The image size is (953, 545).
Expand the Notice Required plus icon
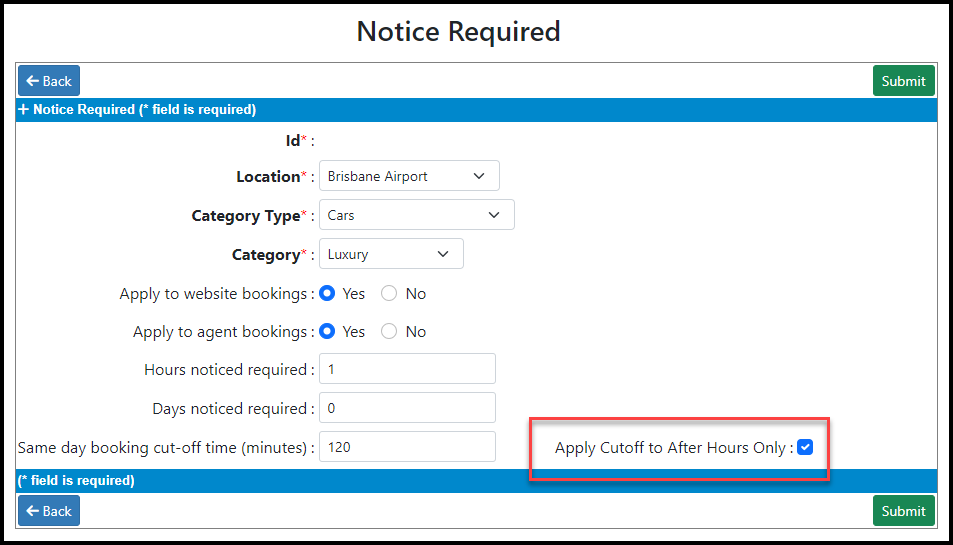[x=24, y=109]
